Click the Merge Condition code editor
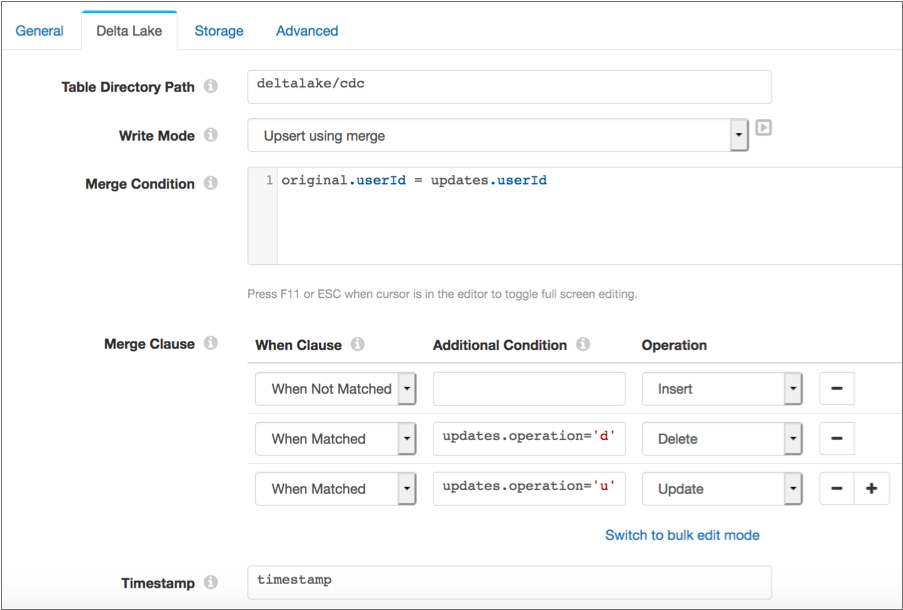The height and width of the screenshot is (610, 903). pos(575,216)
